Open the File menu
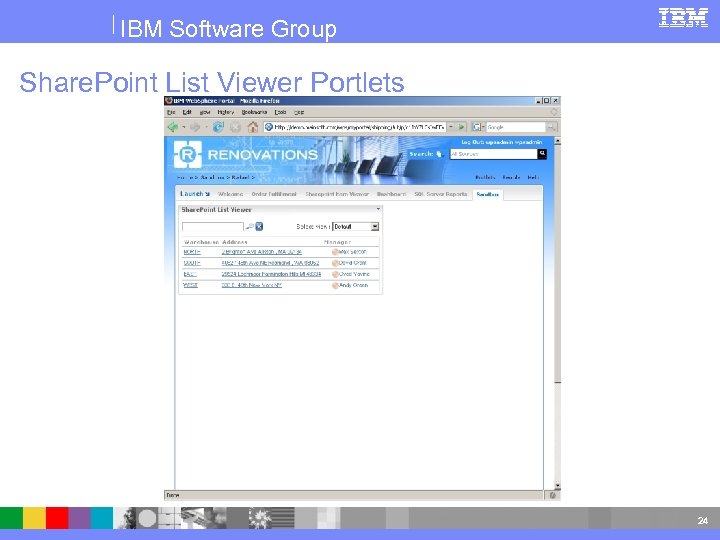This screenshot has width=720, height=540. (x=171, y=112)
